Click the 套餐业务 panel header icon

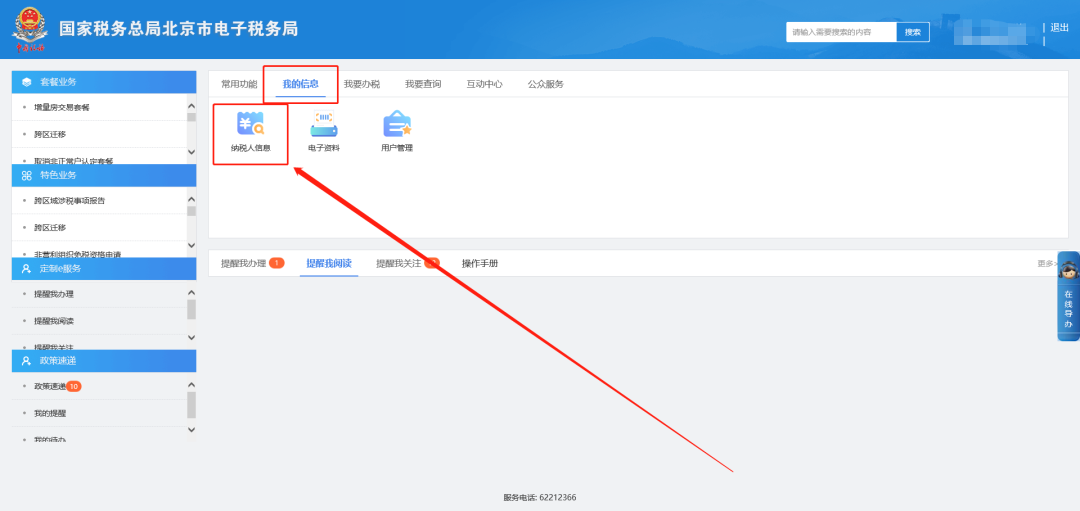[26, 82]
